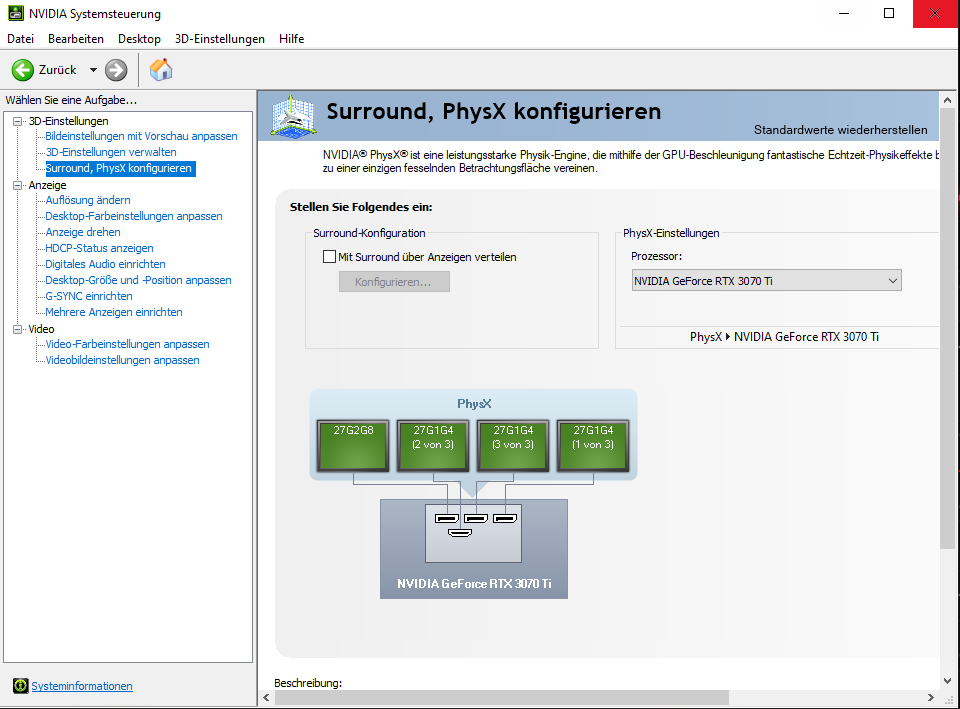
Task: Click the vertical scrollbar down arrow
Action: [947, 680]
